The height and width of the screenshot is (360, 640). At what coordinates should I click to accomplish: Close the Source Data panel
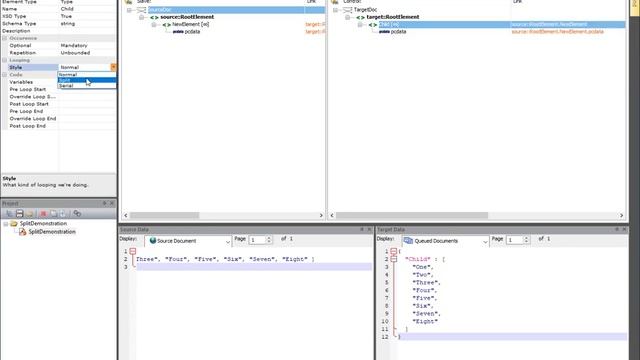tap(369, 229)
